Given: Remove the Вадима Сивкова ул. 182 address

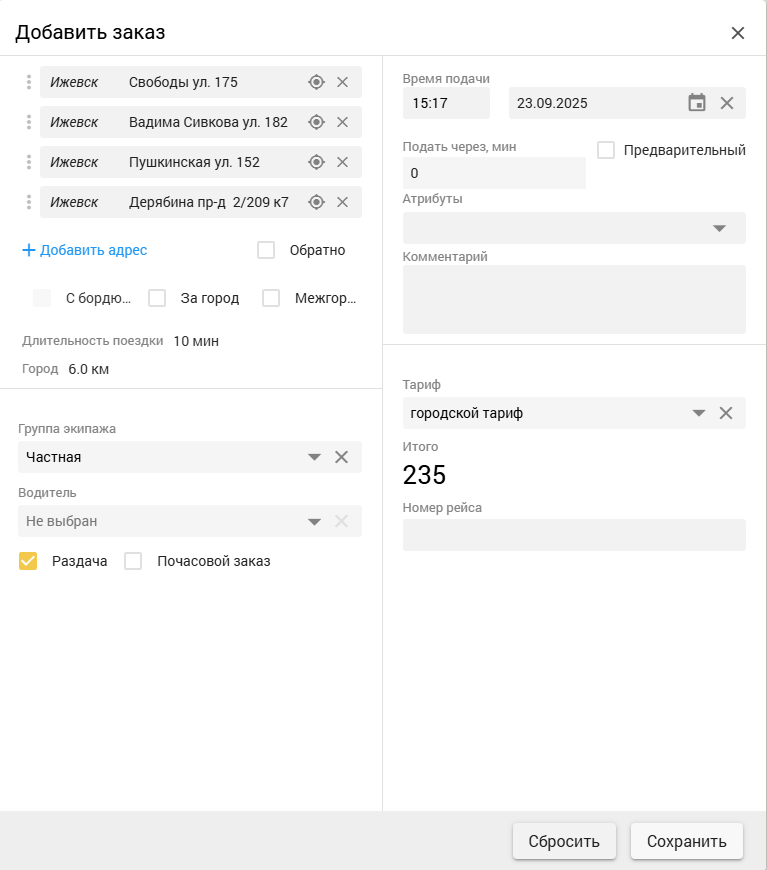Looking at the screenshot, I should pos(342,122).
